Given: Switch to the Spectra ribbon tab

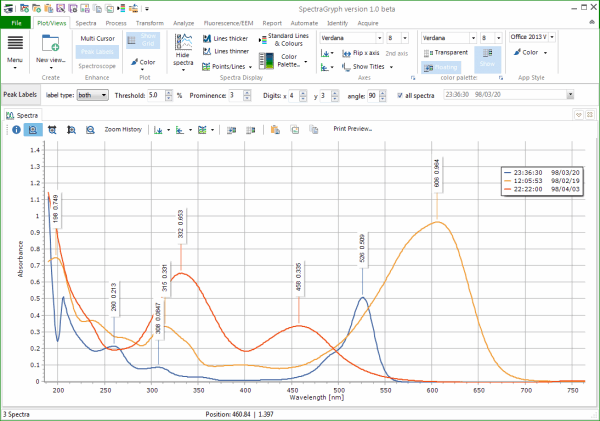Looking at the screenshot, I should (86, 23).
